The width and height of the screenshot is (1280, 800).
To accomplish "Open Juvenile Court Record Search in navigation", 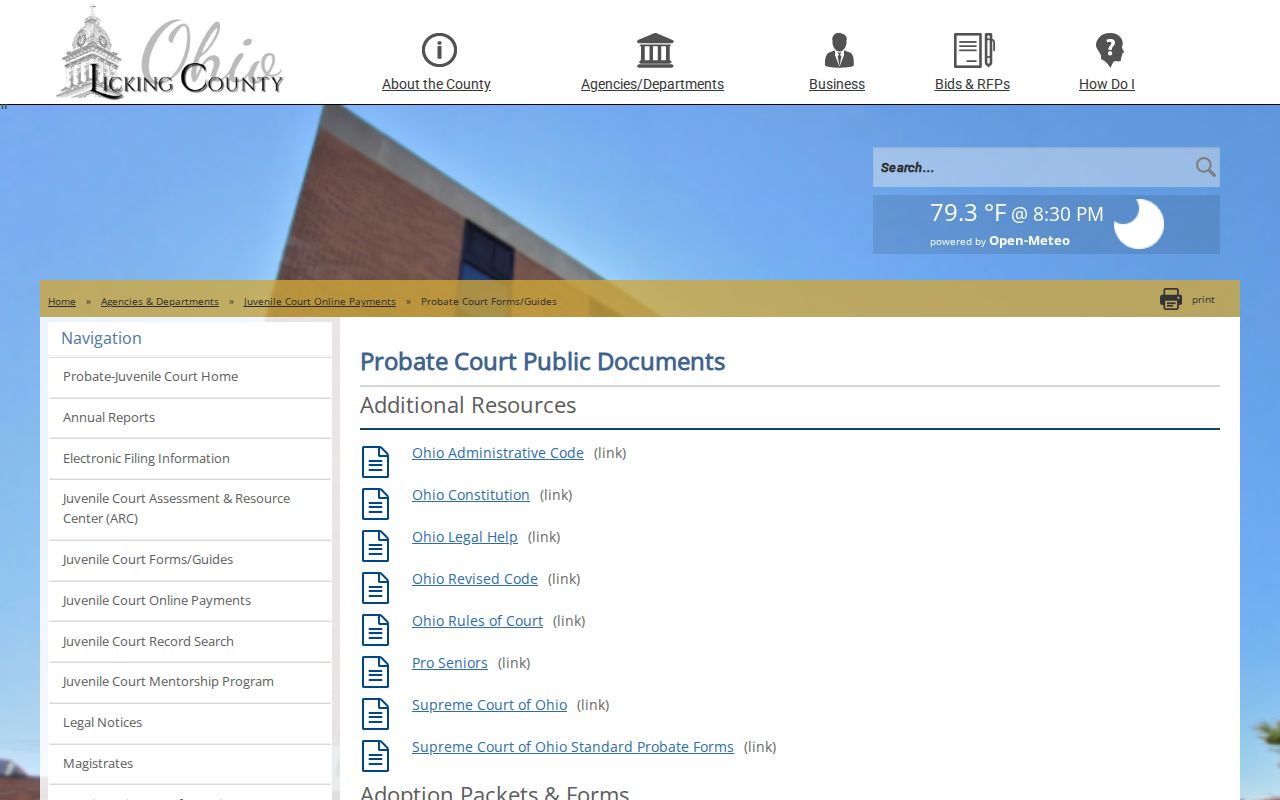I will (190, 642).
